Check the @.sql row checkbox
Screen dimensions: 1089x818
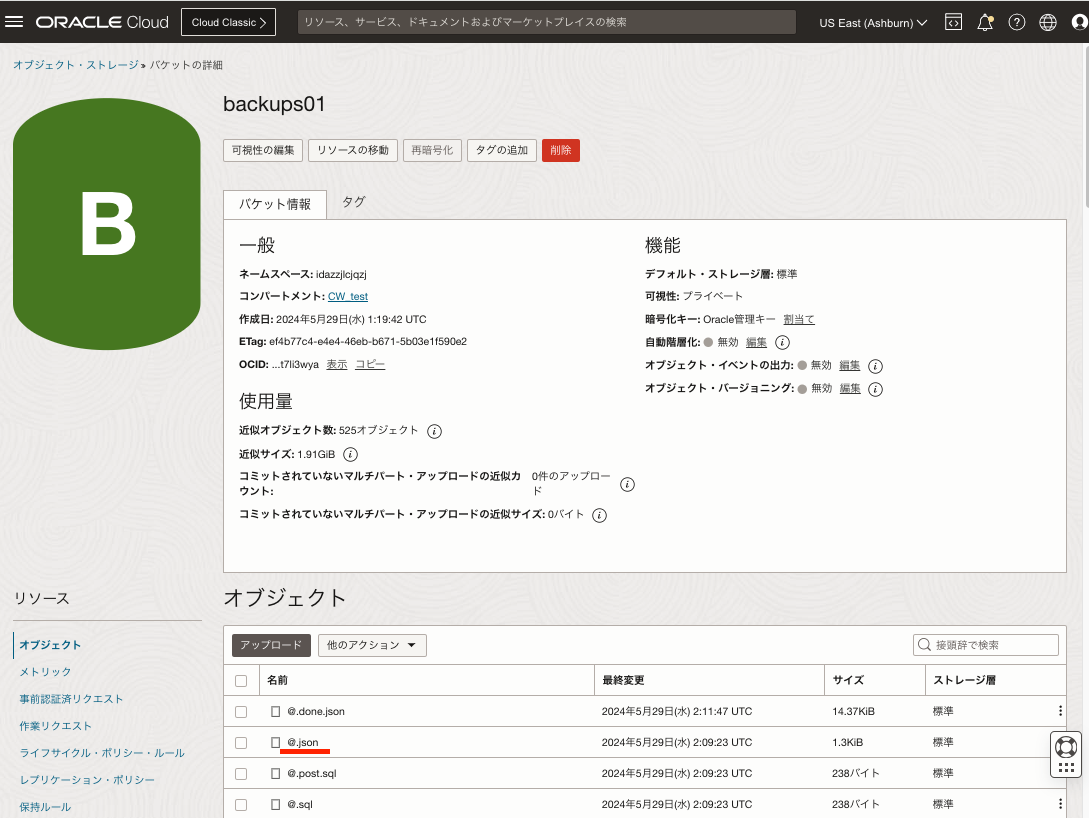tap(241, 805)
